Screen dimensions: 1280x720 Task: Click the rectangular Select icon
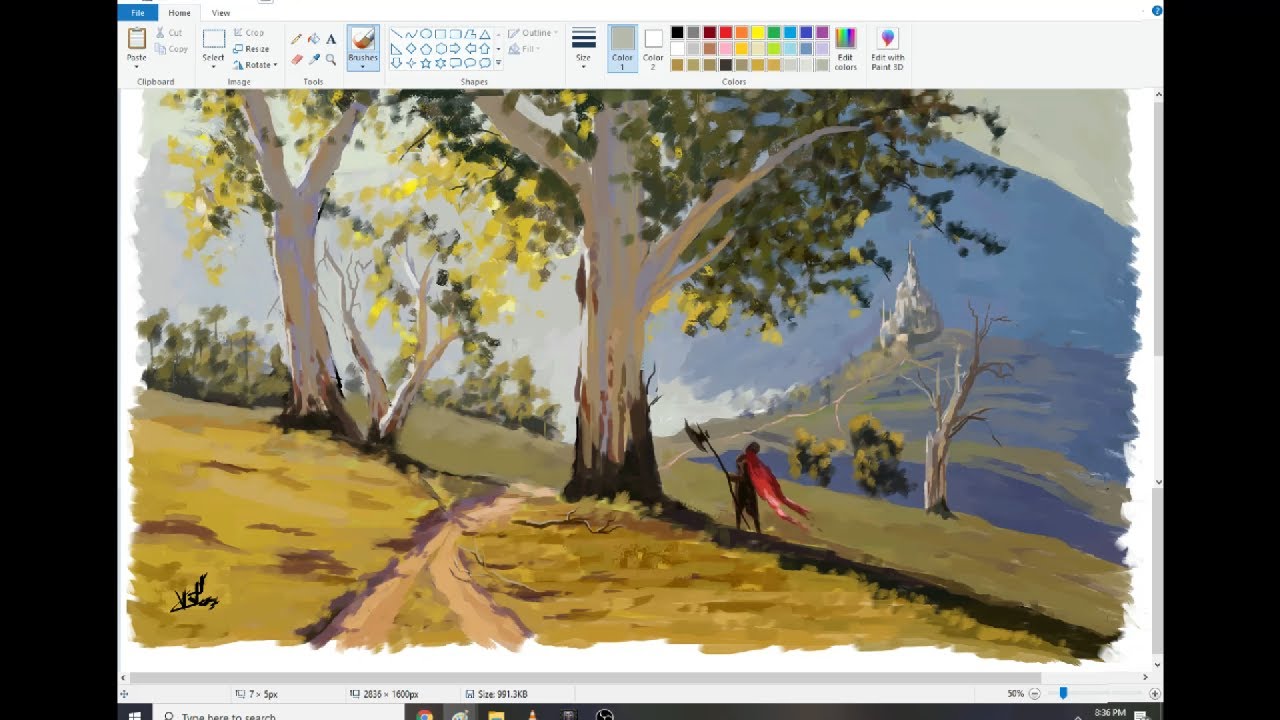pos(214,39)
